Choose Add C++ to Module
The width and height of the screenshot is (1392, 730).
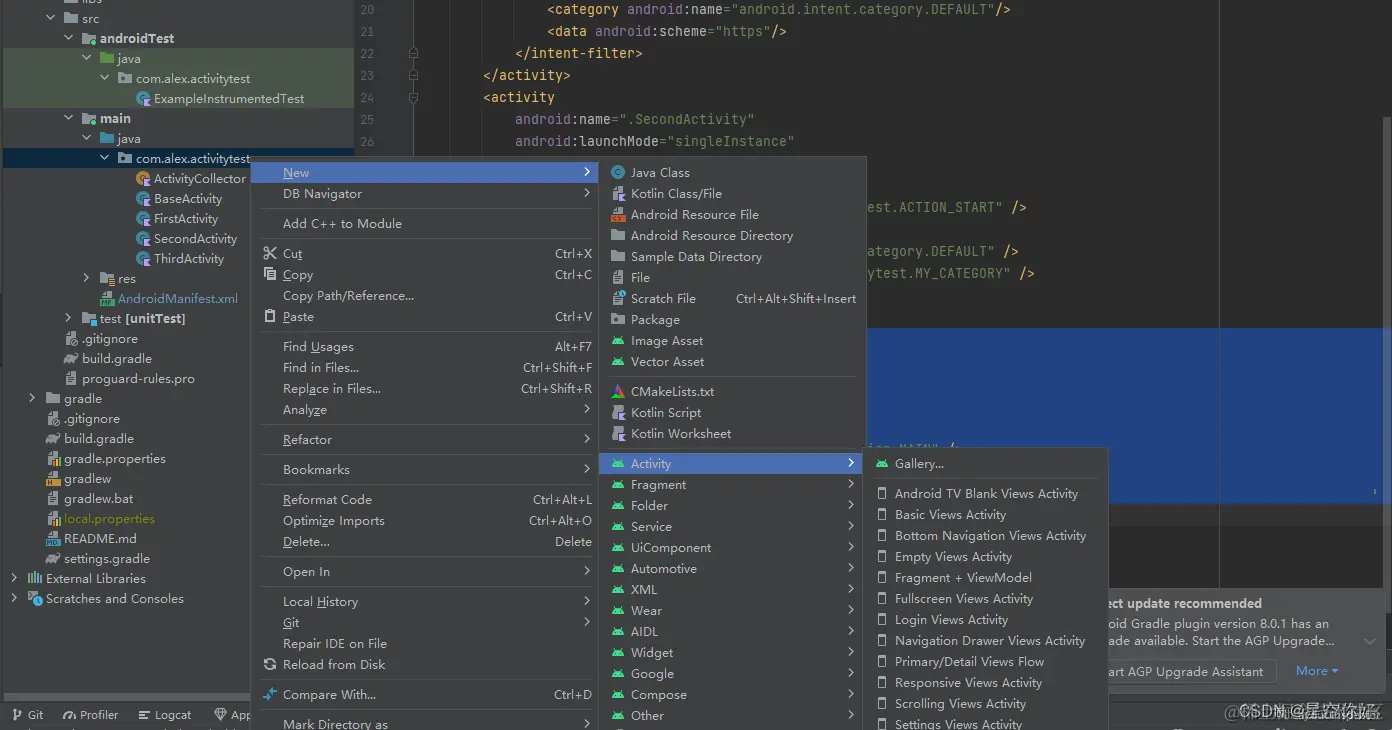424,224
